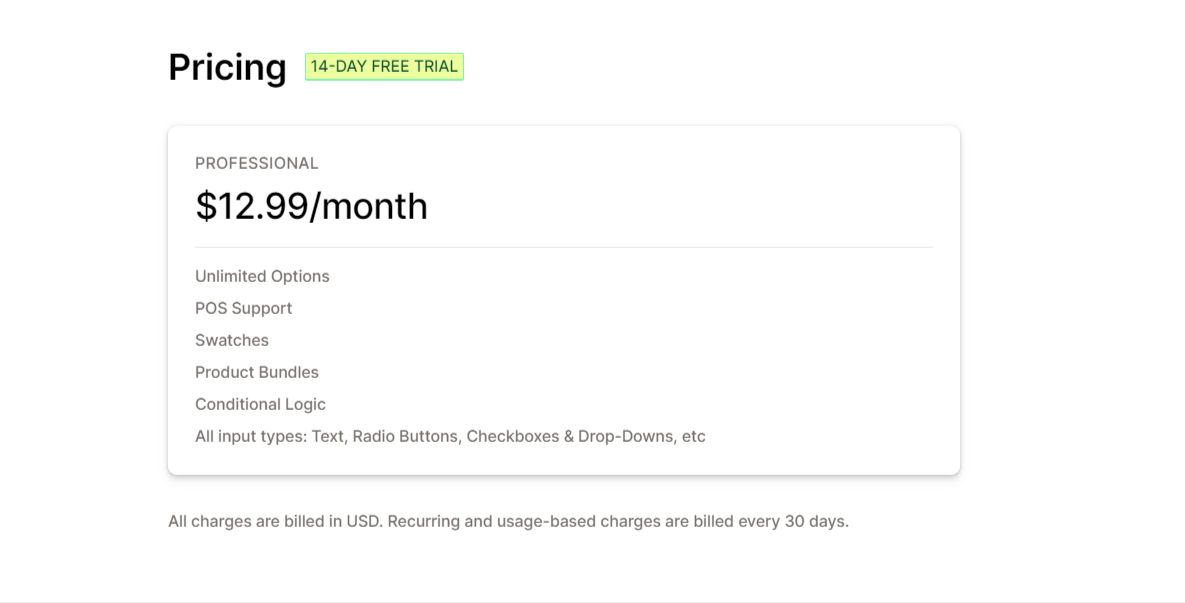The image size is (1185, 603).
Task: Click the Unlimited Options feature
Action: pos(262,277)
